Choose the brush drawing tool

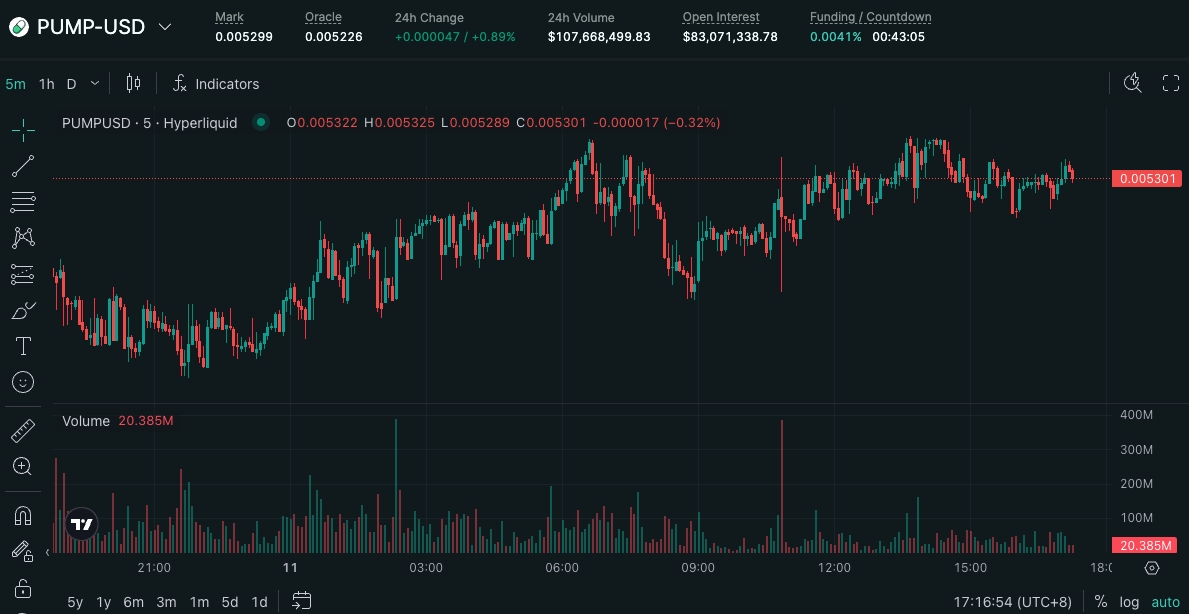click(23, 311)
